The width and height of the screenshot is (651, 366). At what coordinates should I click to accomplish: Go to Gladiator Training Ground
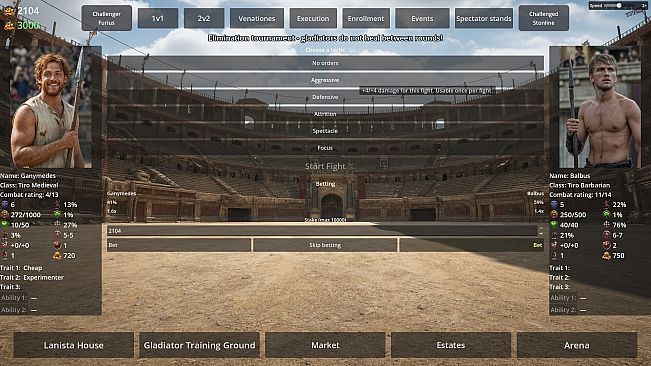click(199, 345)
